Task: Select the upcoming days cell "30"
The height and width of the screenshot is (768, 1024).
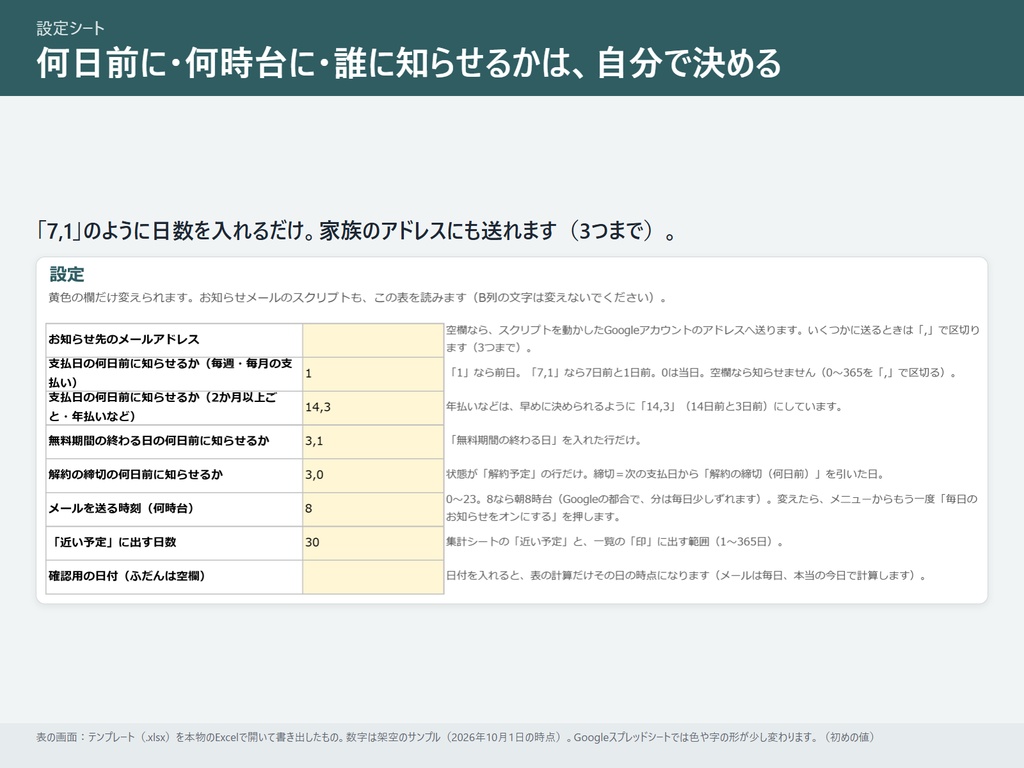Action: [373, 543]
